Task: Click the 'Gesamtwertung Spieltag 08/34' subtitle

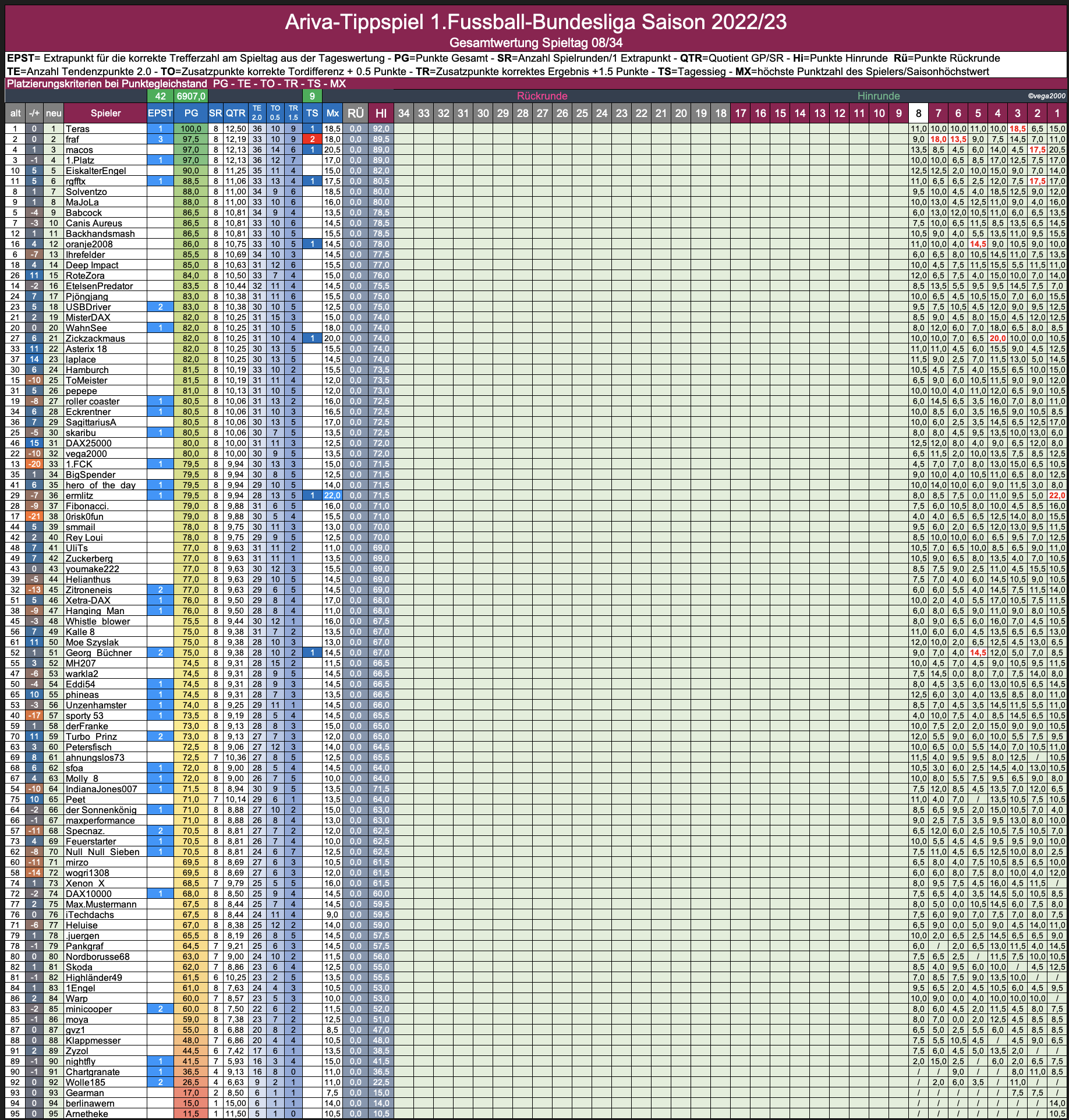Action: pyautogui.click(x=536, y=42)
